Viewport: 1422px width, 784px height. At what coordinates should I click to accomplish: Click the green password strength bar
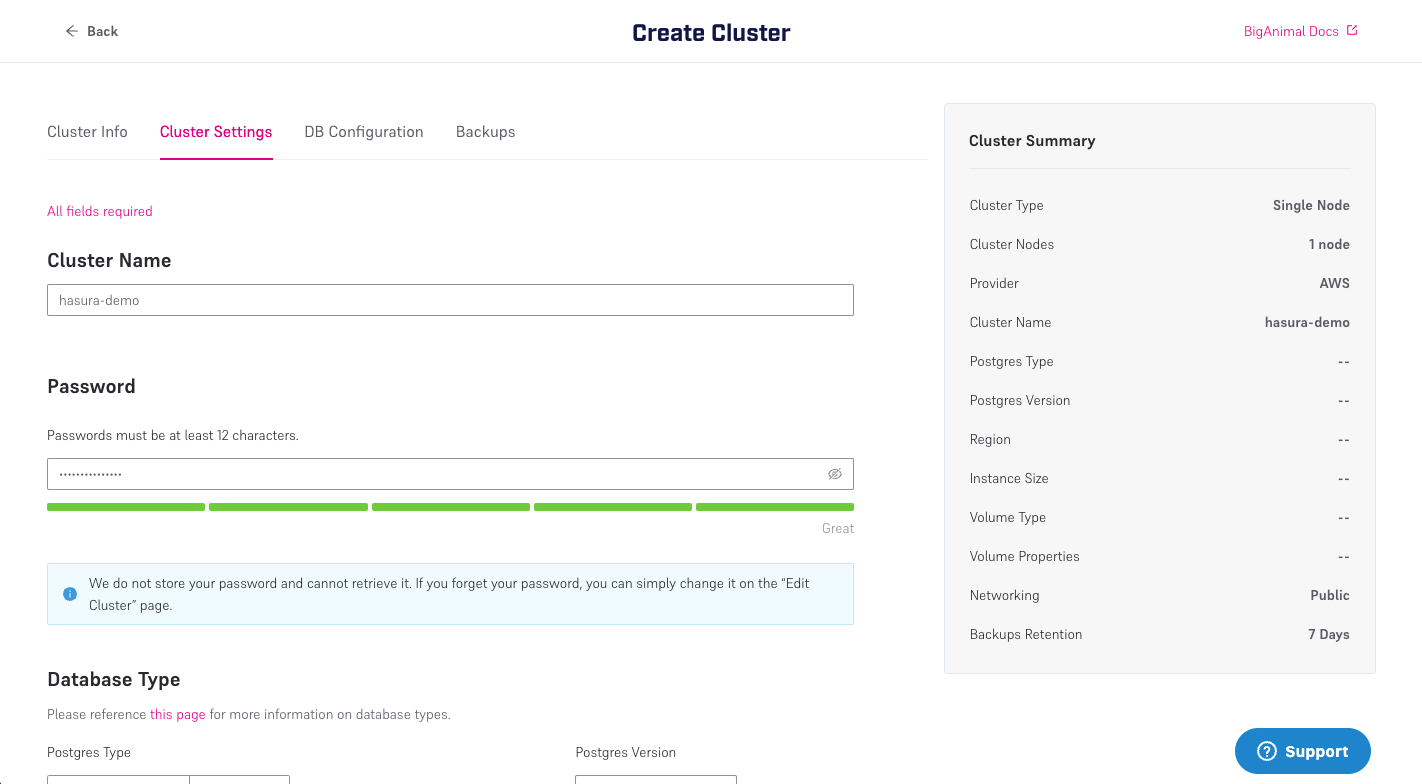(x=450, y=507)
